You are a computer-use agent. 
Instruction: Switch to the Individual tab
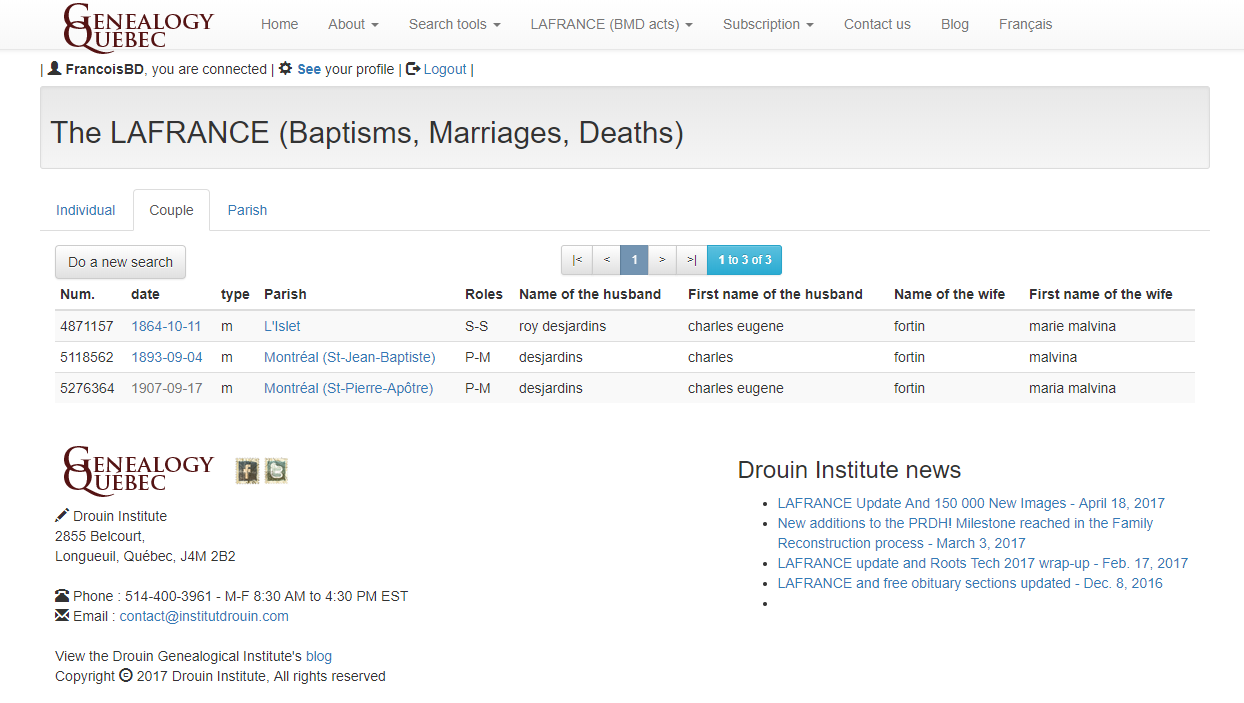click(86, 210)
